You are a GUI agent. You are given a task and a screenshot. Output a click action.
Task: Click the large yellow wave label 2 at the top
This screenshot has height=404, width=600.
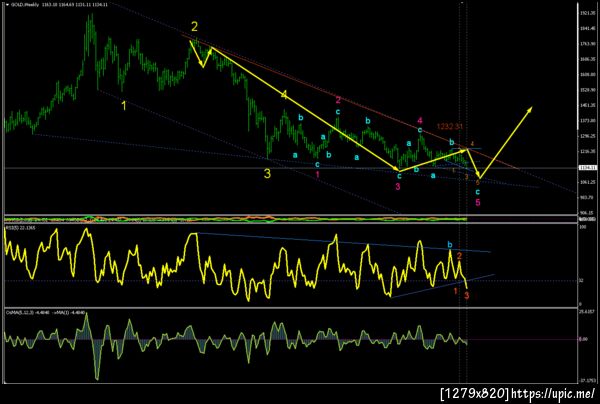195,27
